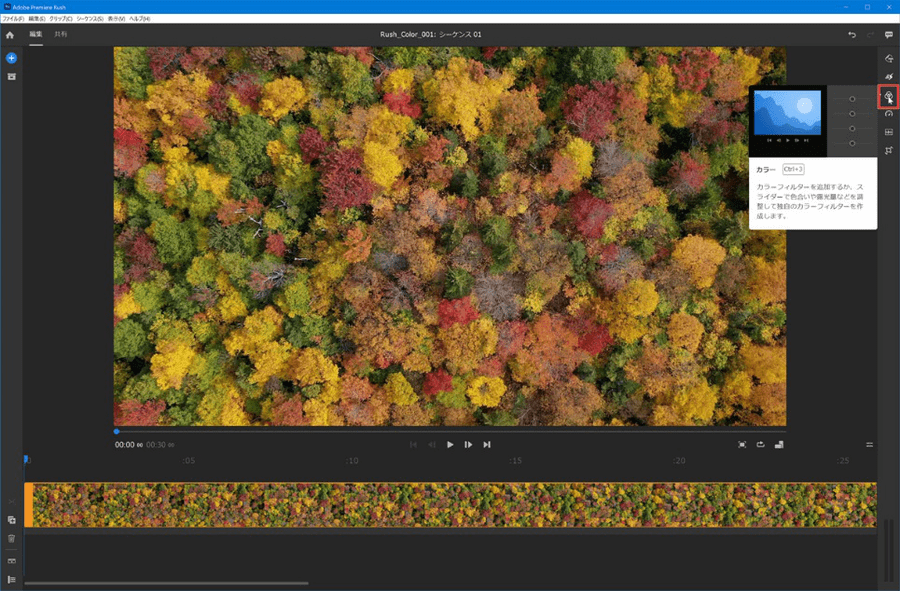The image size is (900, 591).
Task: Toggle fullscreen preview
Action: pos(742,444)
